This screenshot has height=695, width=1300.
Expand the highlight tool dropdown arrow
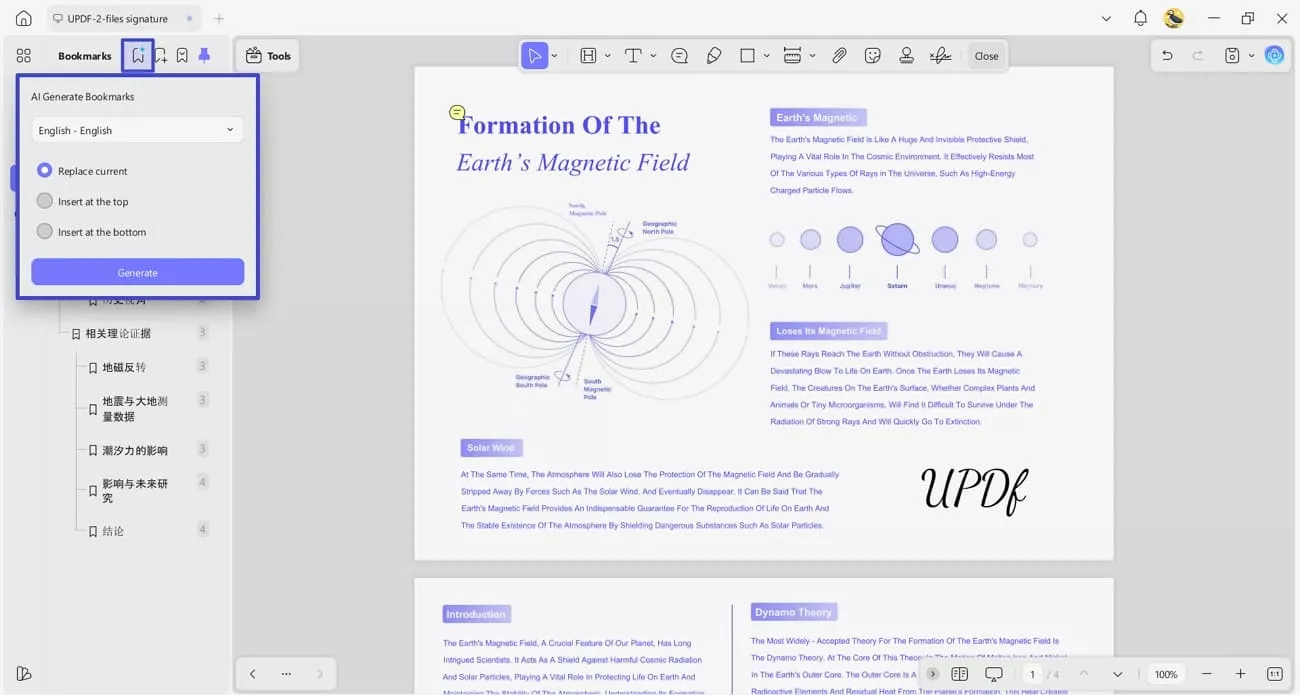(x=607, y=56)
